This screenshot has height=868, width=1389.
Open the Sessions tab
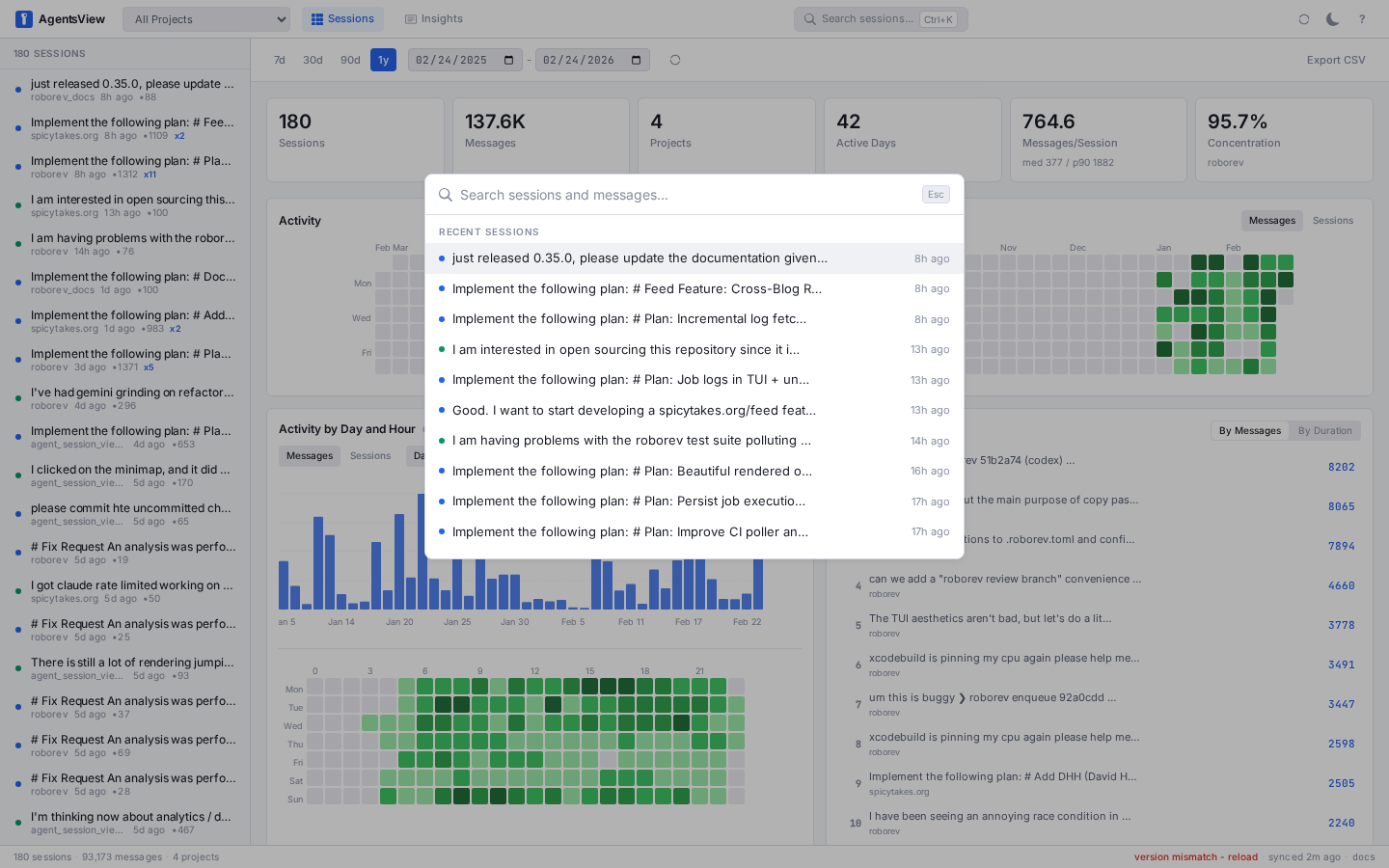(342, 19)
